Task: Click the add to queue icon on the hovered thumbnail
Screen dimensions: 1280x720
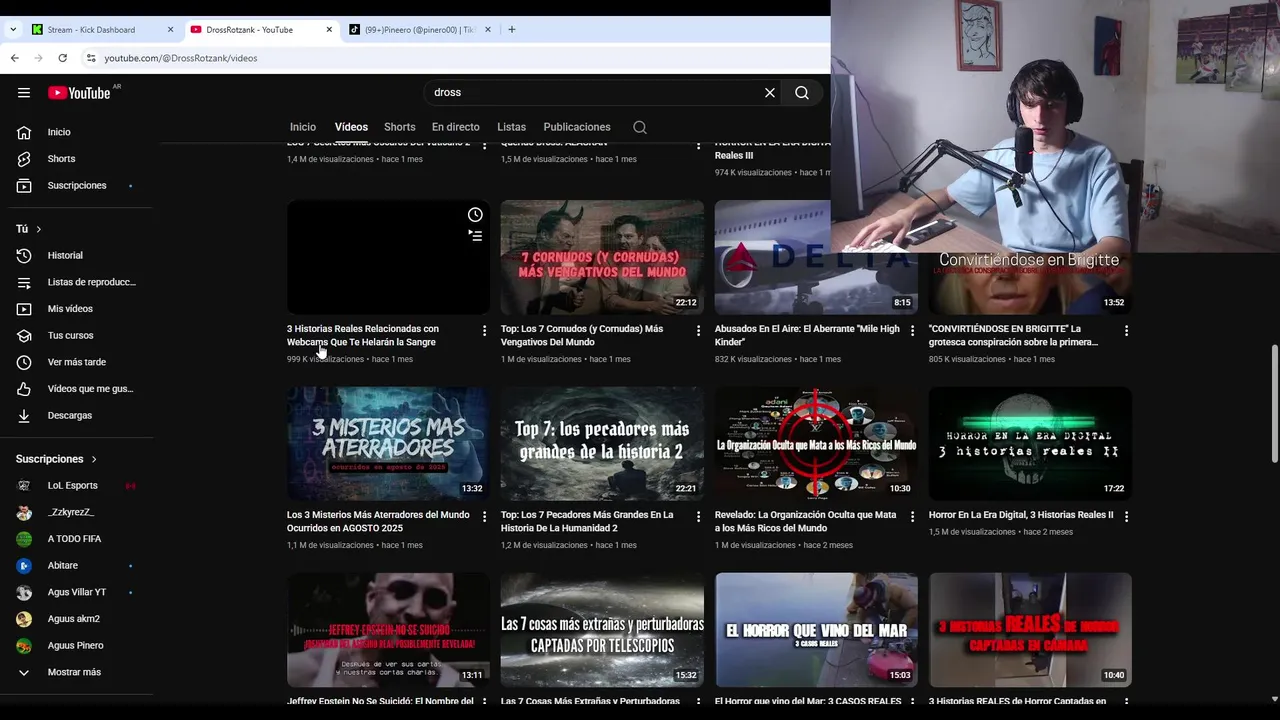Action: (x=475, y=236)
